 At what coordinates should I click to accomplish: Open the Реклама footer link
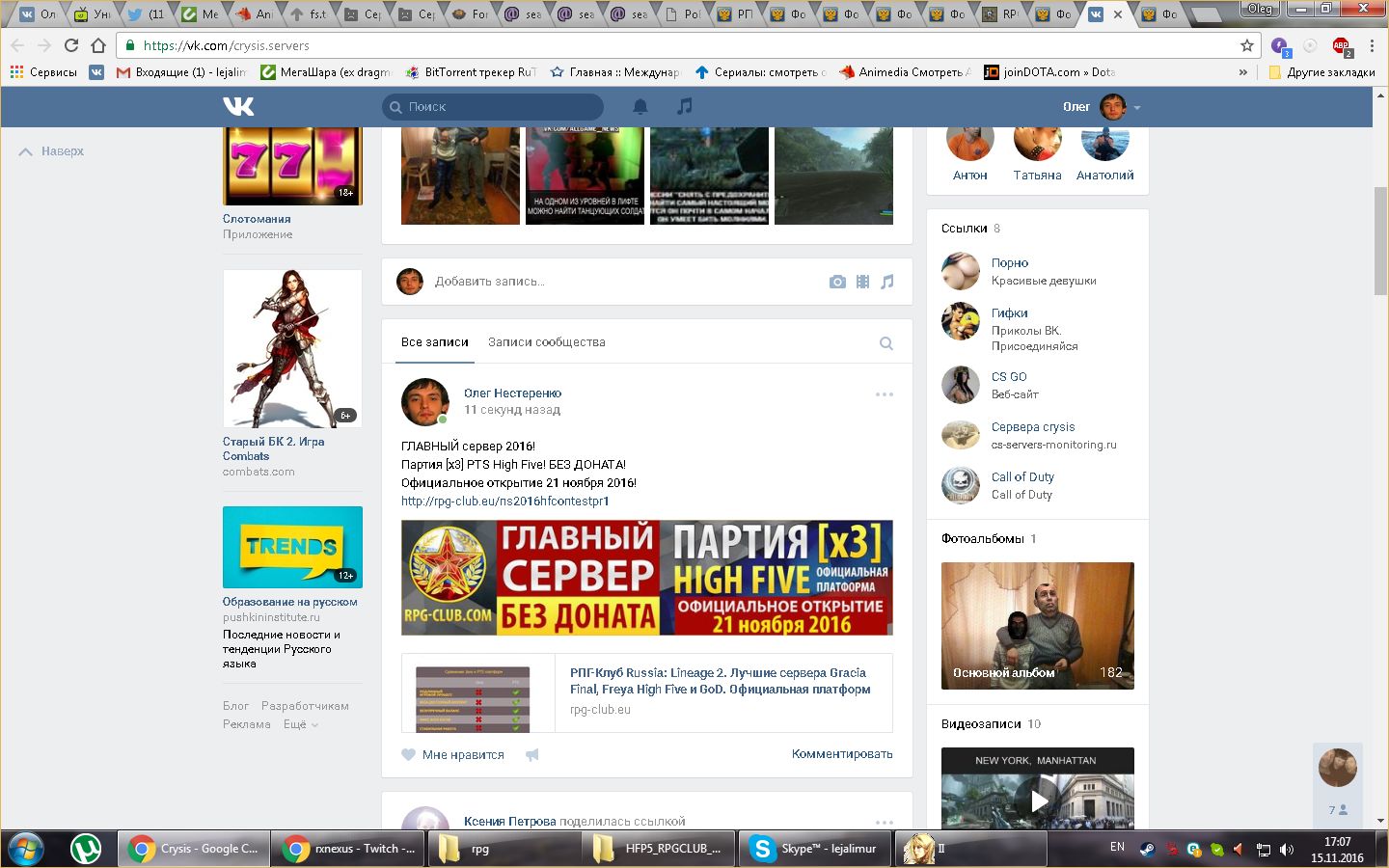[247, 724]
